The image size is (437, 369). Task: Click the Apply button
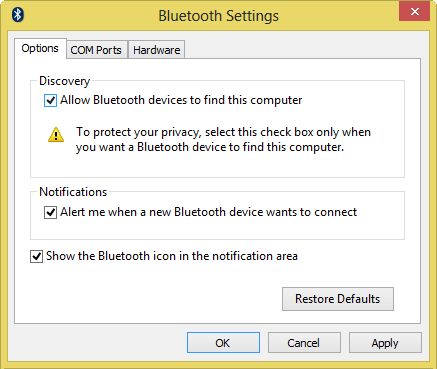(385, 343)
